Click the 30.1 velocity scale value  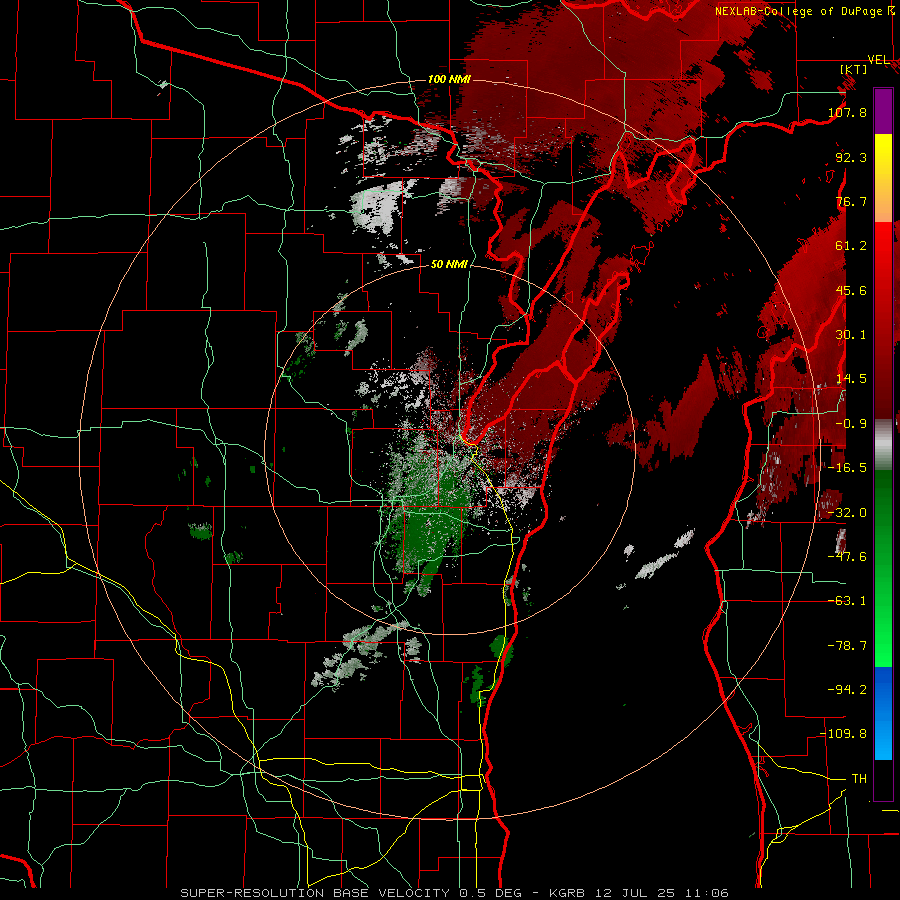(851, 335)
